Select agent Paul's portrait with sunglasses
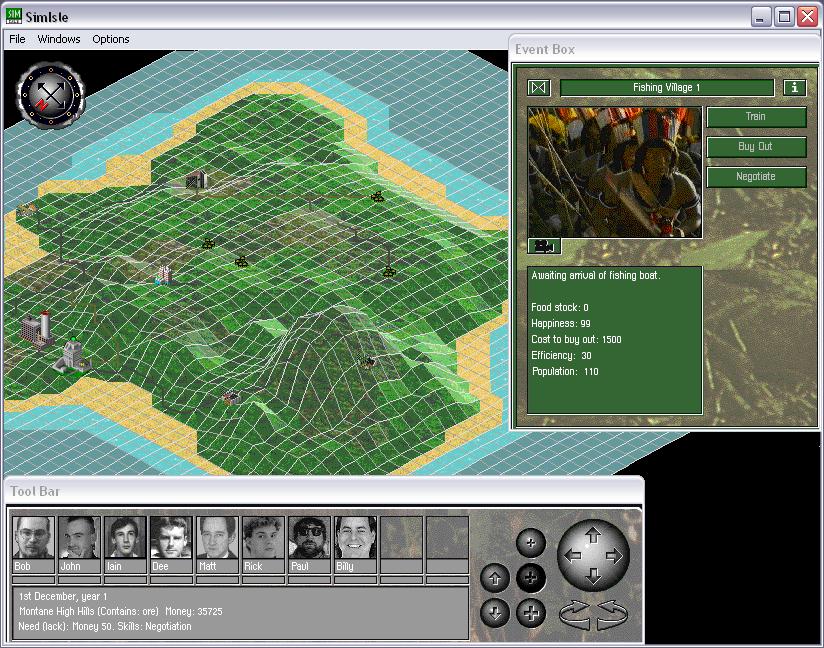Screen dimensions: 824x648 [310, 538]
